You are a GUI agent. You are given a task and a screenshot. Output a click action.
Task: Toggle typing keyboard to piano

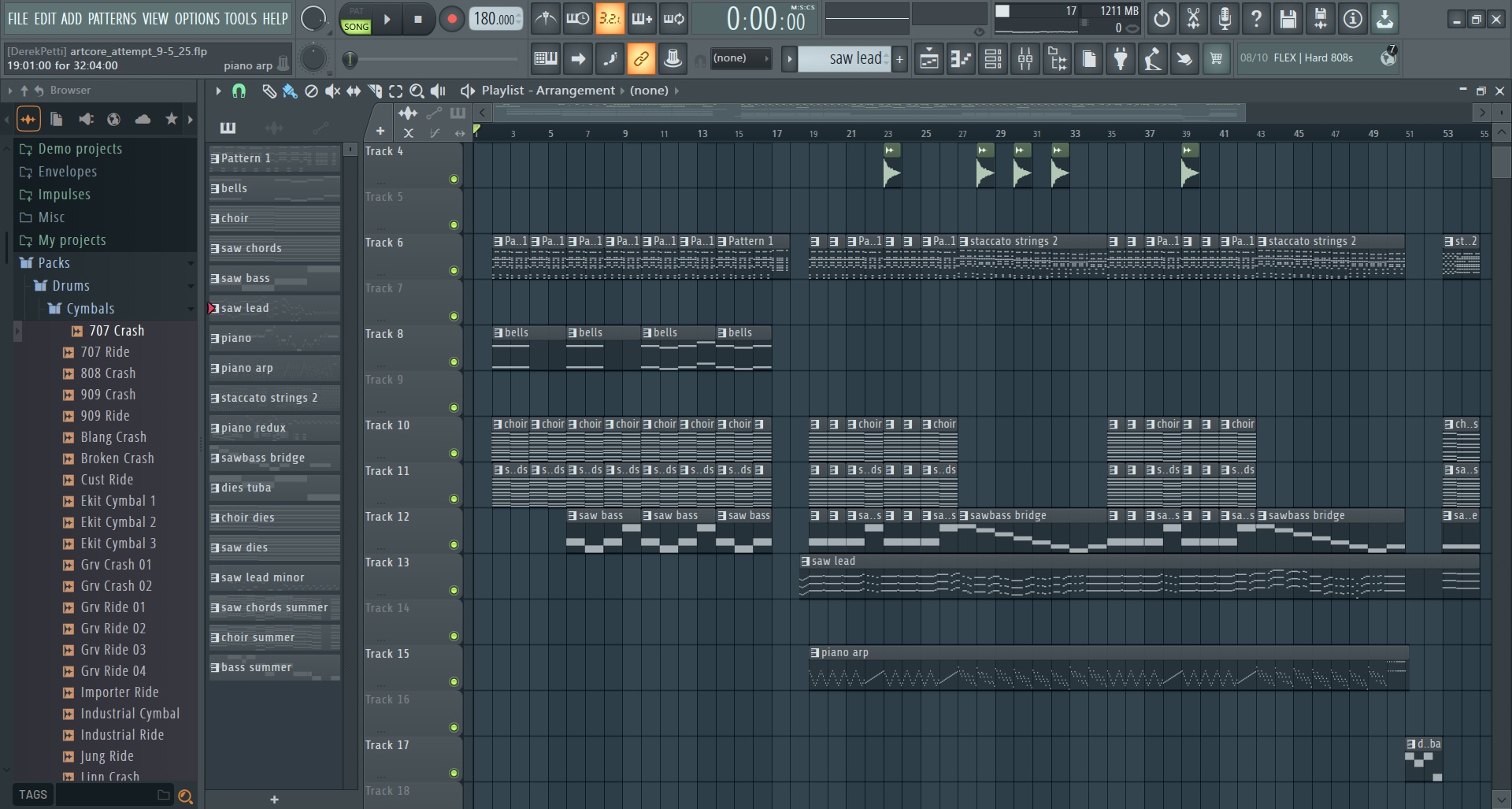(545, 58)
